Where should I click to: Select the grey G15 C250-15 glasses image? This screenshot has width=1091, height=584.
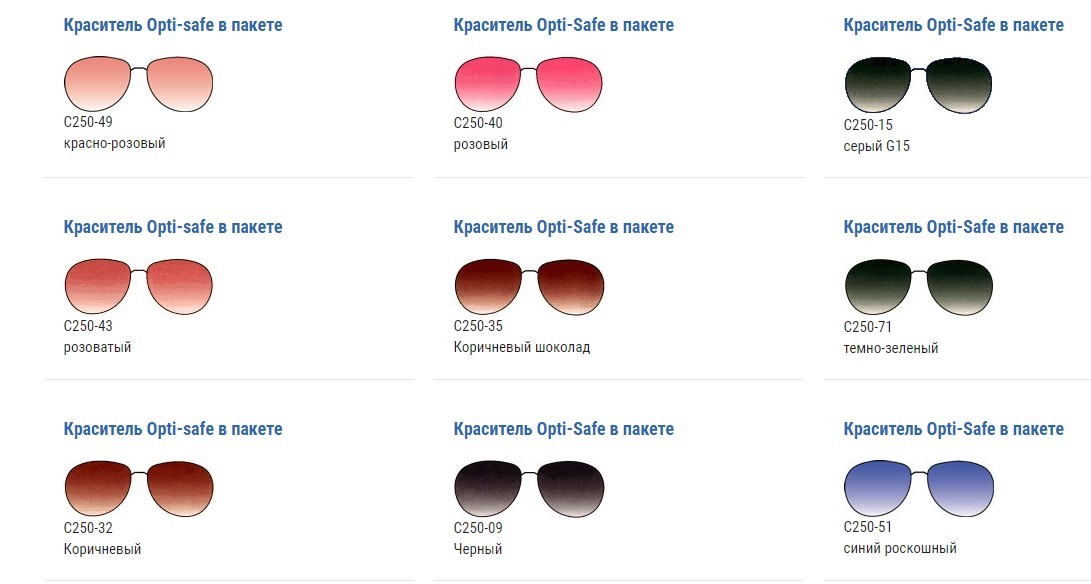(918, 85)
